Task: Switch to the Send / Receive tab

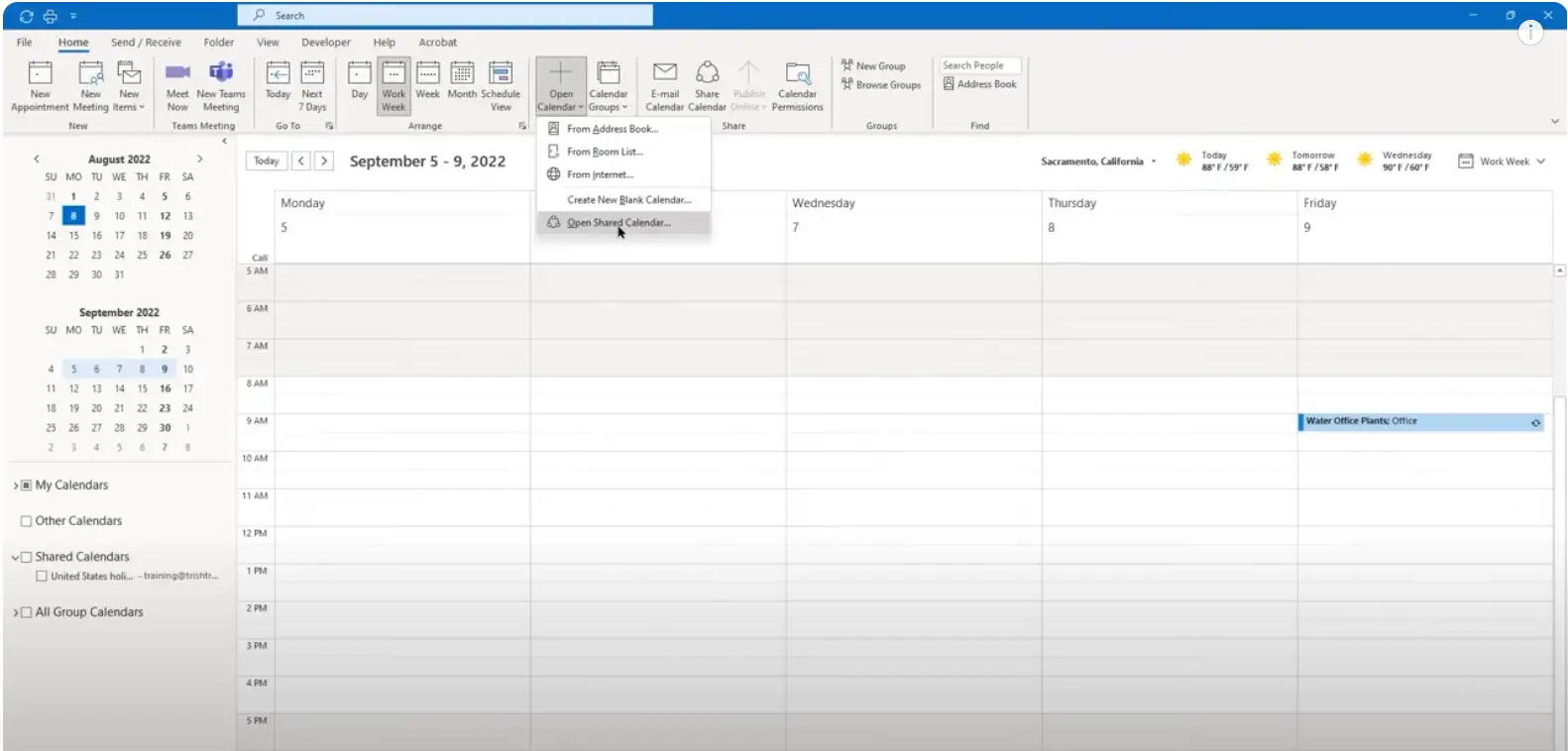Action: click(146, 43)
